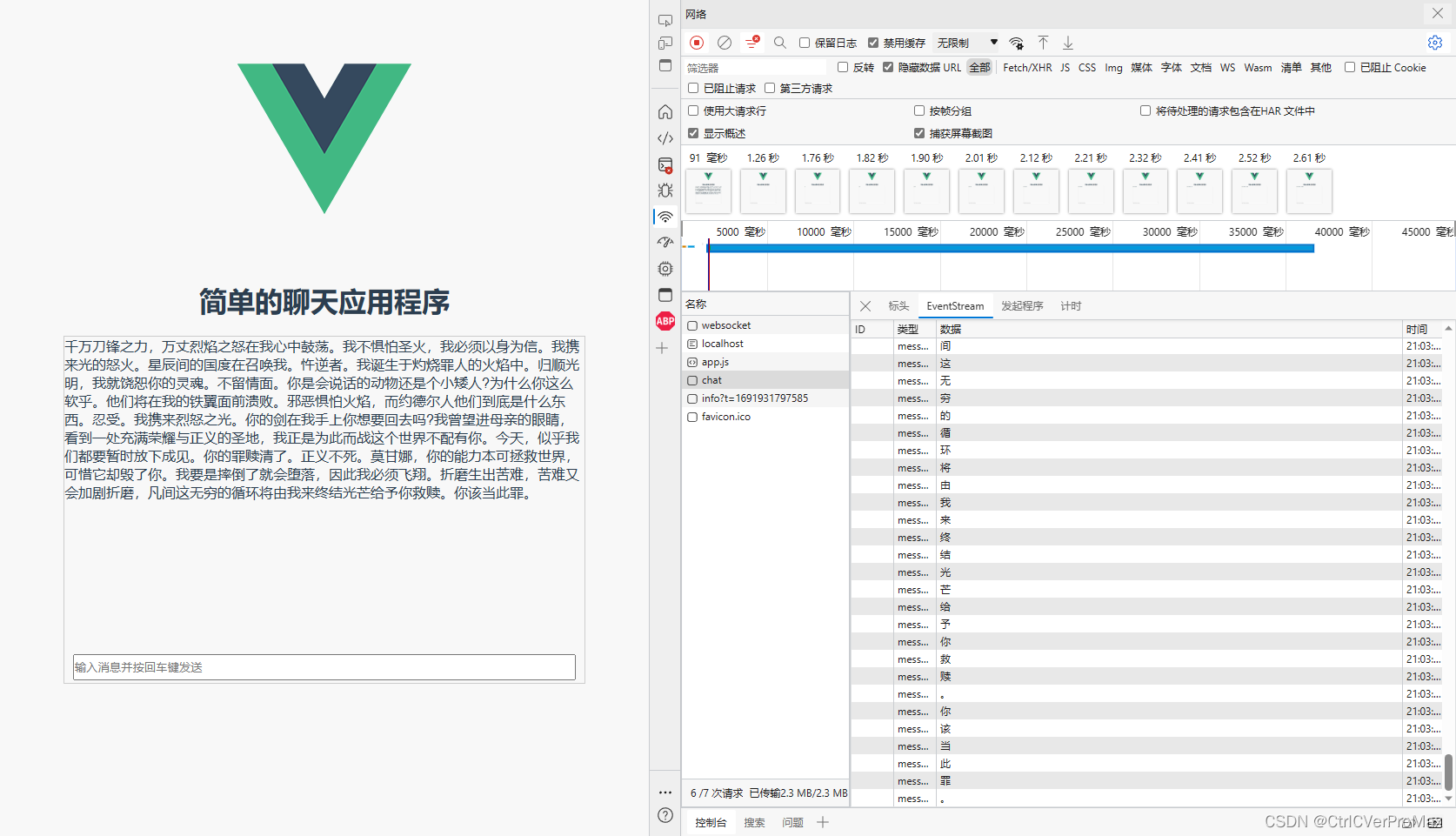Open DevTools help question mark
Viewport: 1456px width, 836px height.
click(x=665, y=815)
